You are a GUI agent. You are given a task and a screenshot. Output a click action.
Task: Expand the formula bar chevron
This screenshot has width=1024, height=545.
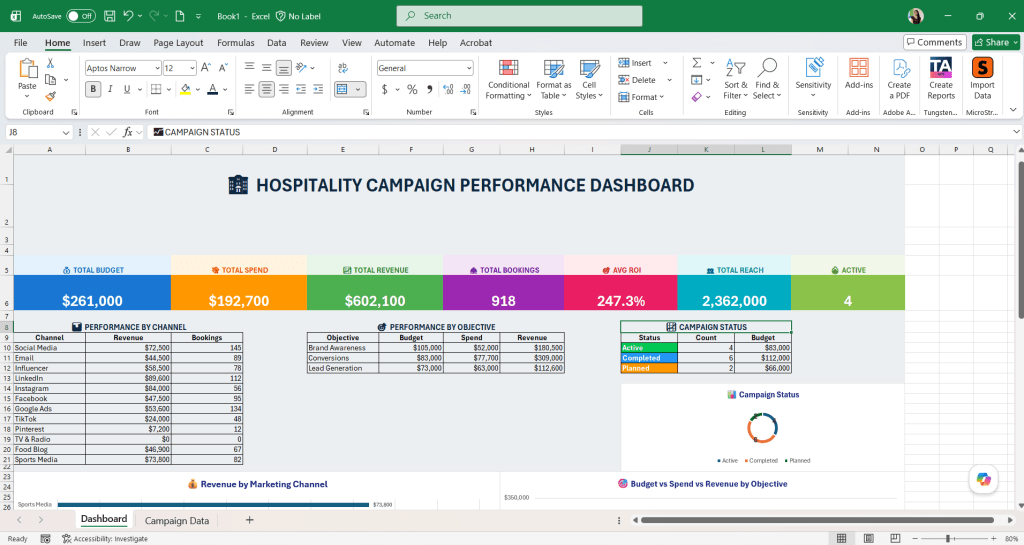(1016, 132)
